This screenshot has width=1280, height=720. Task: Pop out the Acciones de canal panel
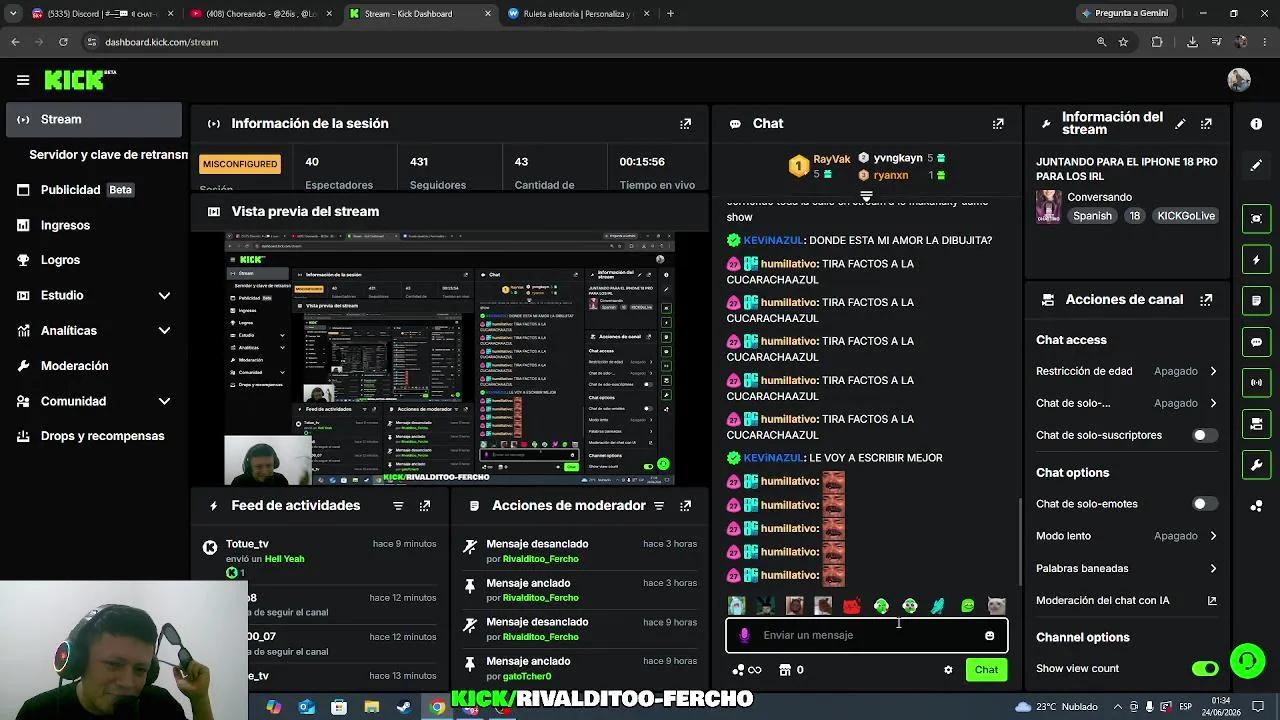click(x=1206, y=300)
